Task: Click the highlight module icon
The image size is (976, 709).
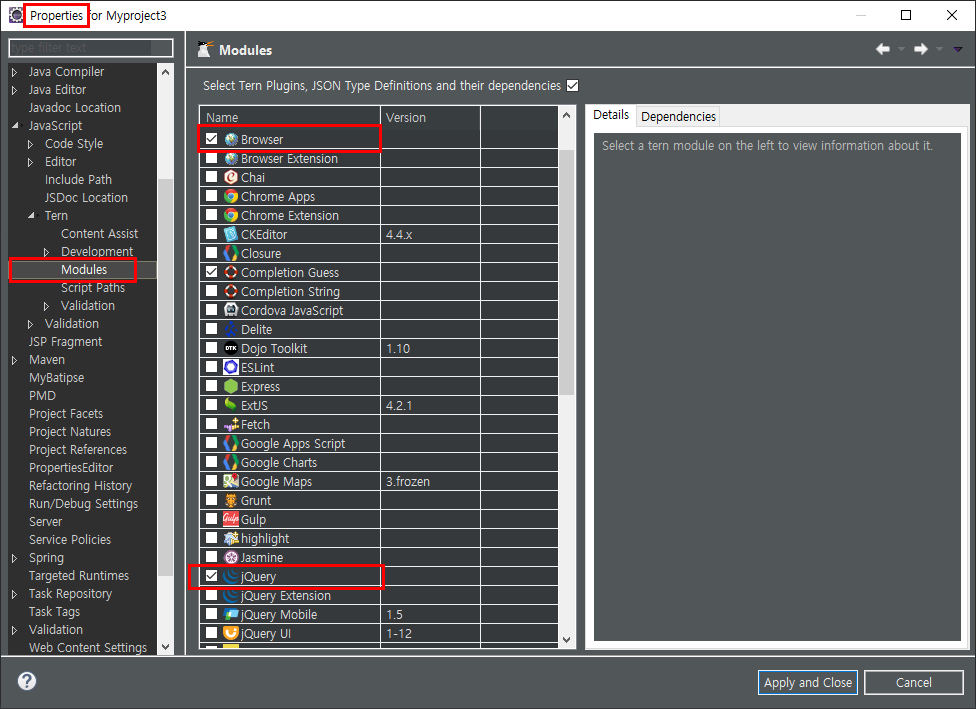Action: pos(231,538)
